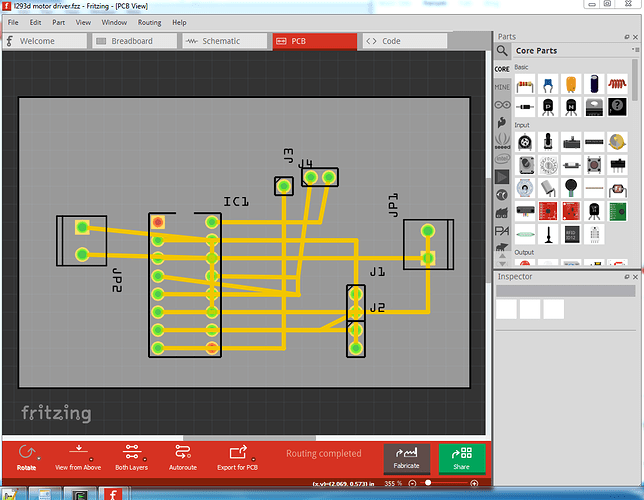Click the parts list vertical scrollbar

[635, 80]
